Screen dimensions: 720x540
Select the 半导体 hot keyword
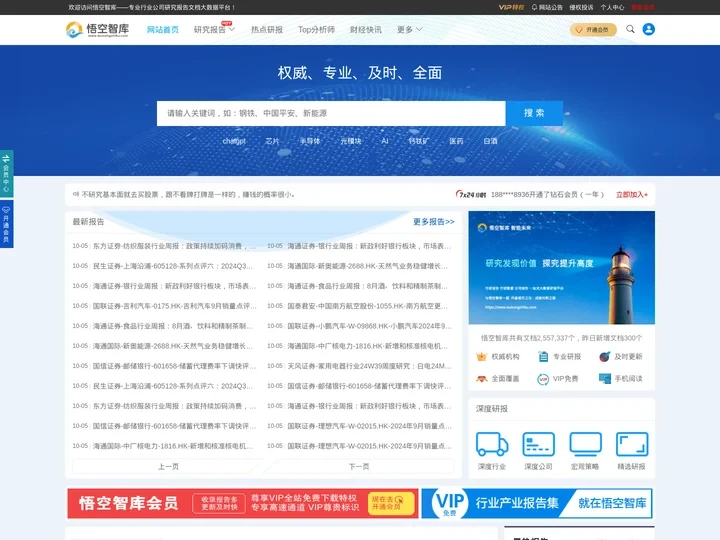(310, 141)
